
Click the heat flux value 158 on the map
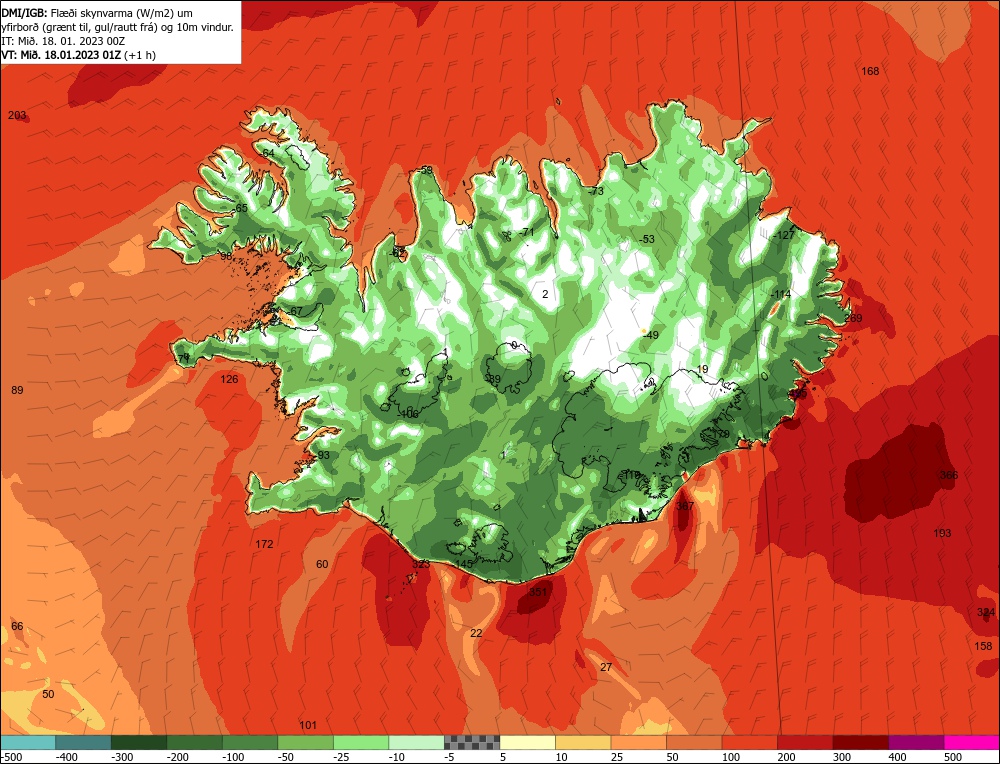pyautogui.click(x=983, y=647)
